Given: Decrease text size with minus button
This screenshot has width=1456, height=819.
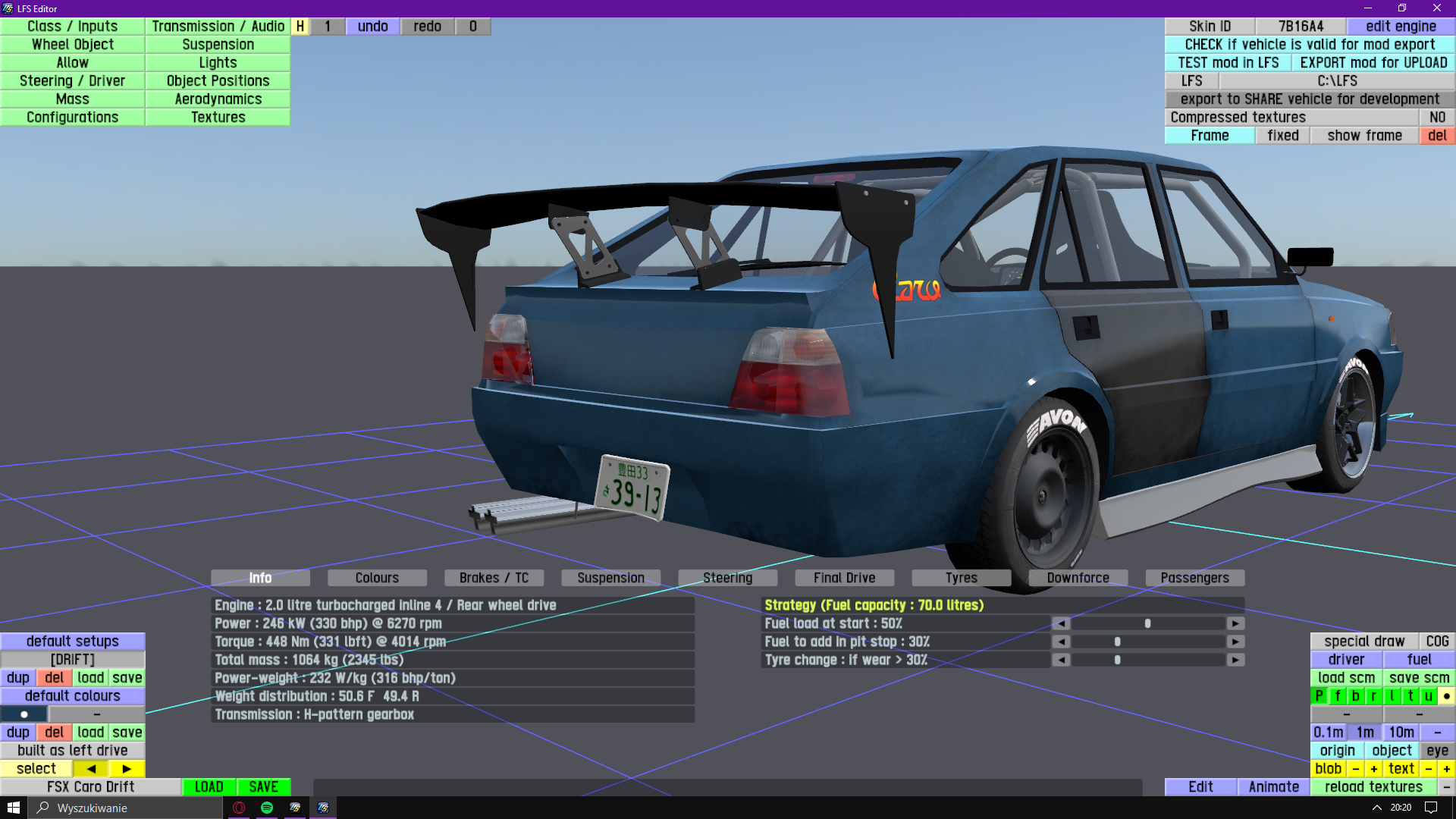Looking at the screenshot, I should [1429, 769].
